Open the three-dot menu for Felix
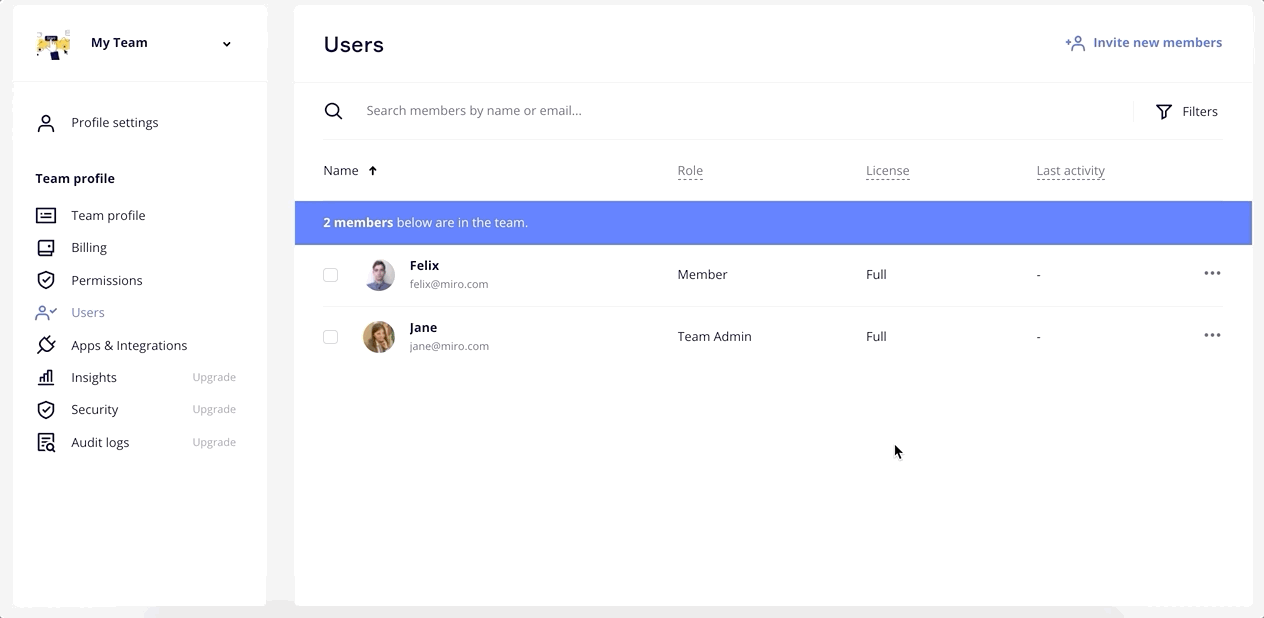Screen dimensions: 1264x618 [x=1212, y=273]
